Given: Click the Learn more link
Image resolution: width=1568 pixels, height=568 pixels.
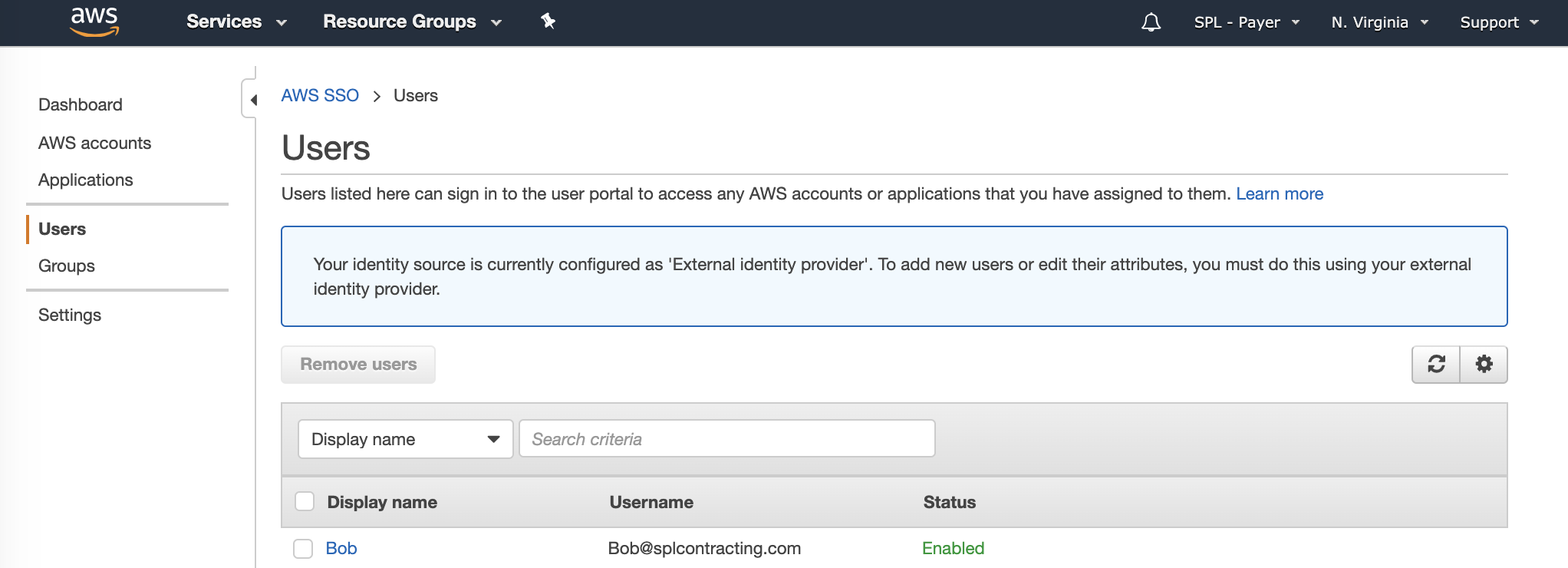Looking at the screenshot, I should coord(1280,193).
